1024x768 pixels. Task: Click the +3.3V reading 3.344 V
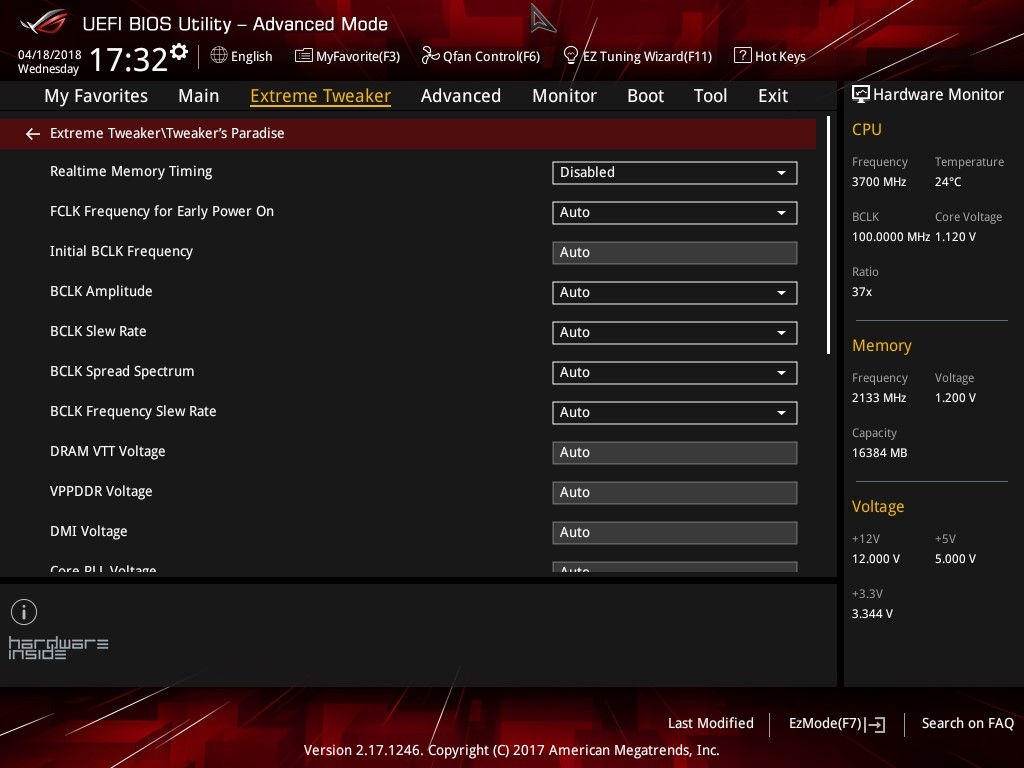coord(872,614)
